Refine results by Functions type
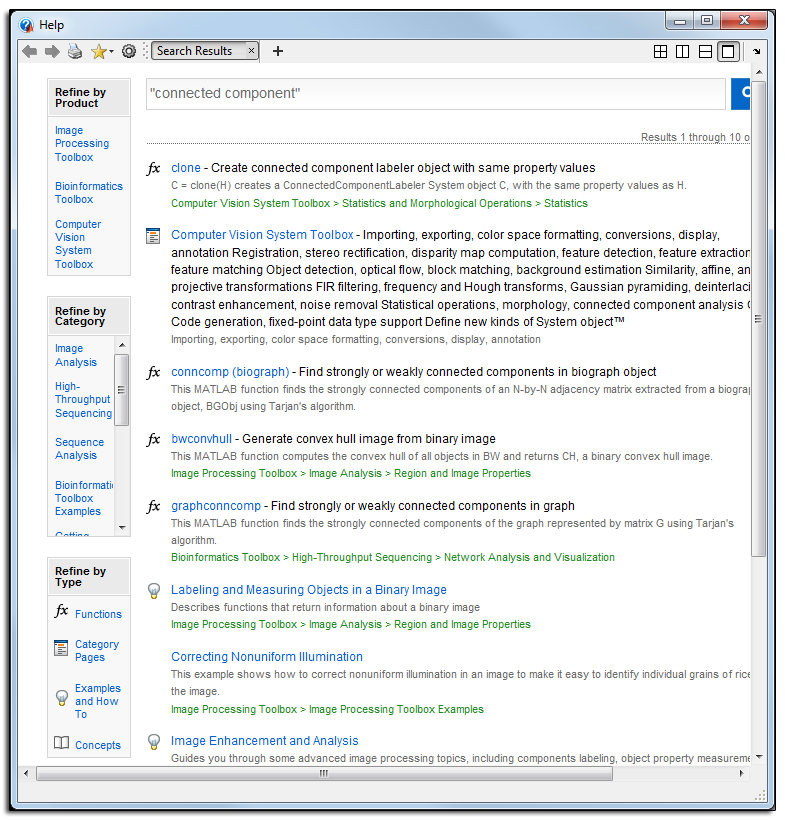 pos(98,614)
